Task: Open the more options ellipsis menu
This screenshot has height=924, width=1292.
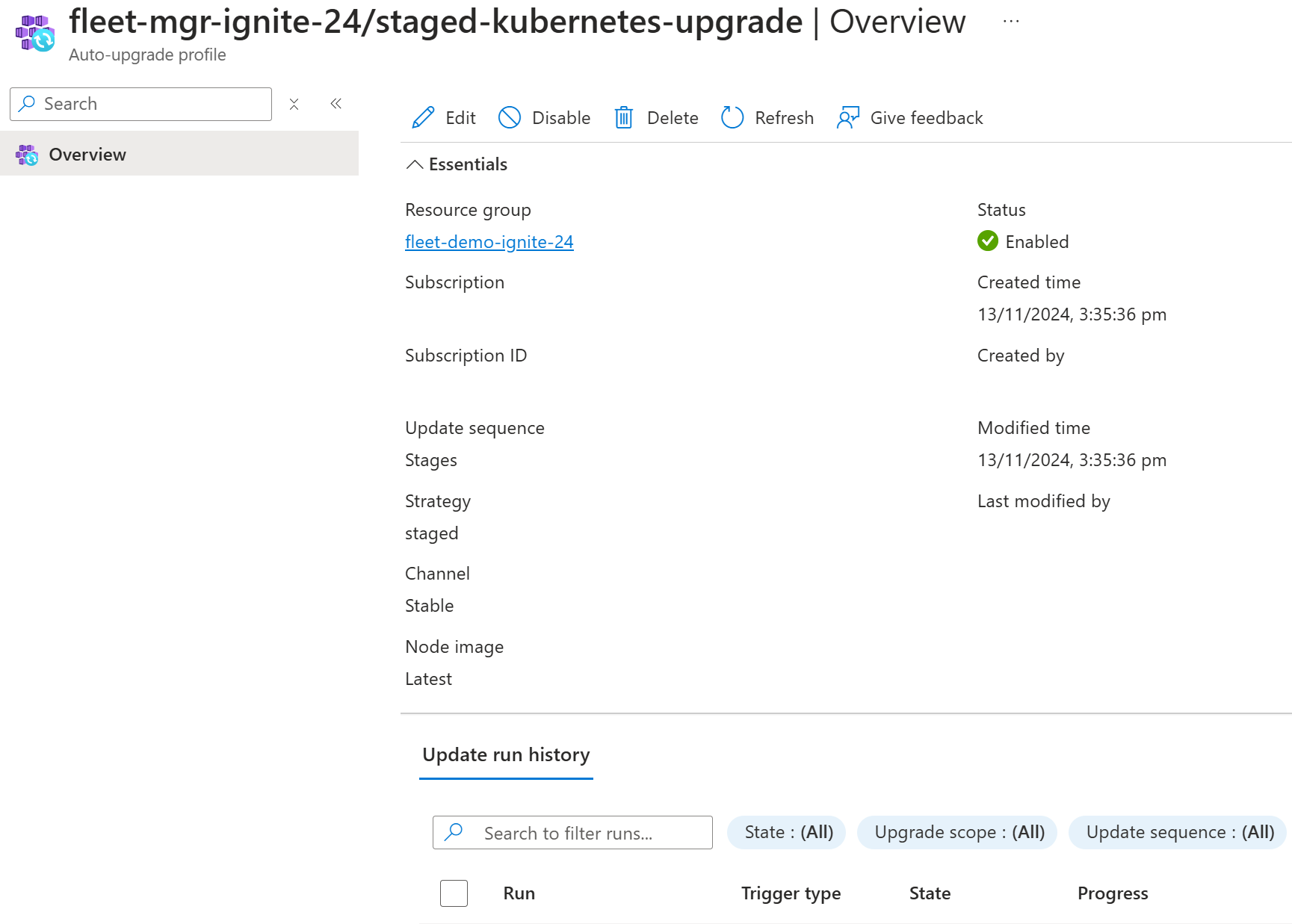Action: pyautogui.click(x=1011, y=22)
